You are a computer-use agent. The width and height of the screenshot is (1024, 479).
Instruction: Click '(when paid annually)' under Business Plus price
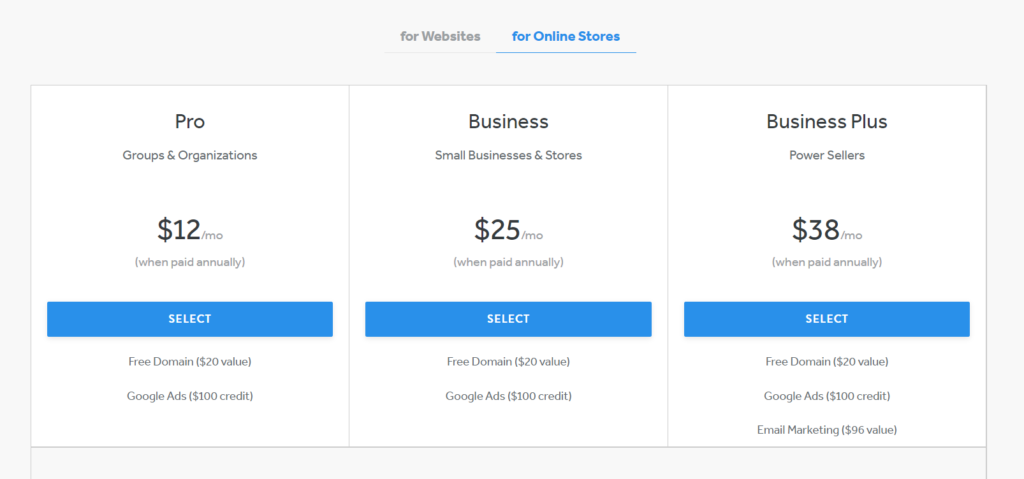(x=827, y=262)
